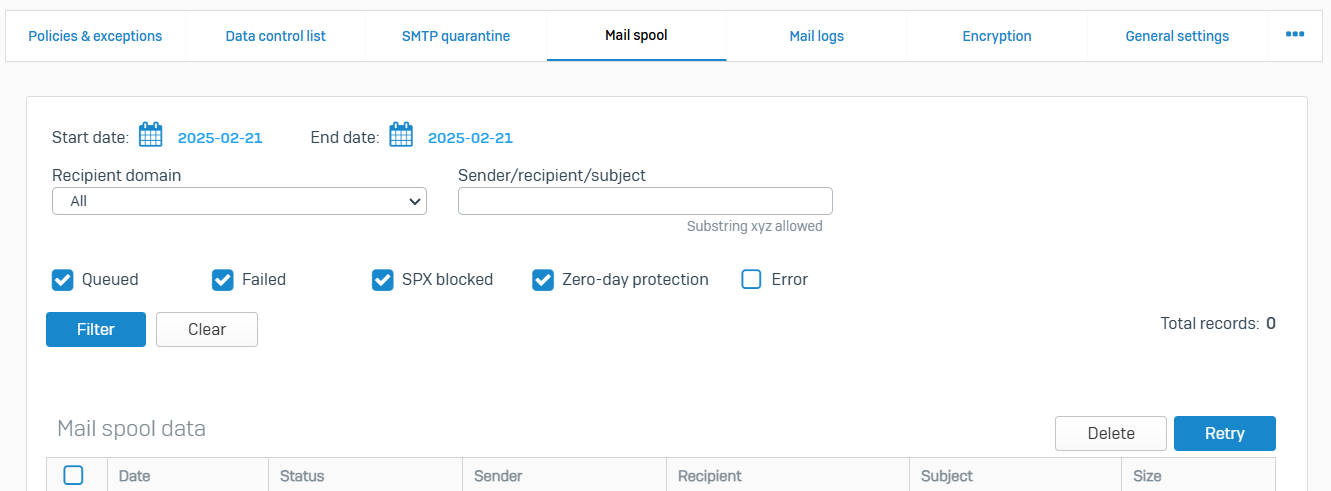1331x491 pixels.
Task: Open the SMTP quarantine tab
Action: click(456, 36)
